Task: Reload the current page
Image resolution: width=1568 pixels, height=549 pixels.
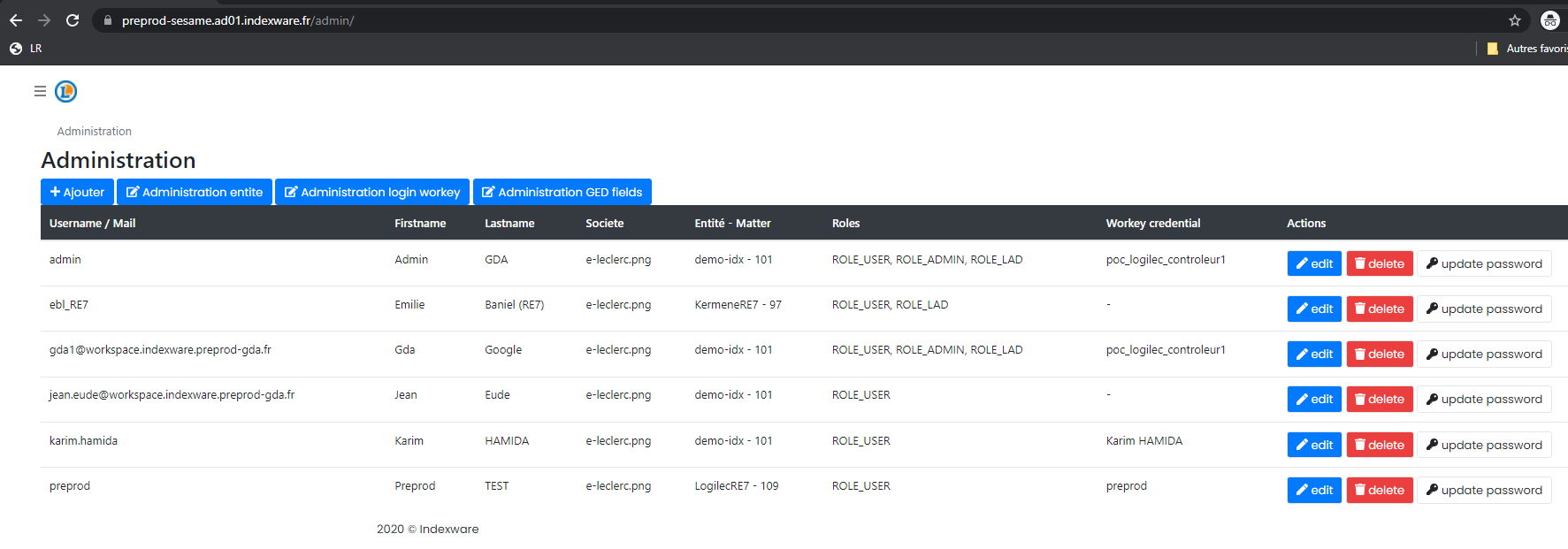Action: pos(73,20)
